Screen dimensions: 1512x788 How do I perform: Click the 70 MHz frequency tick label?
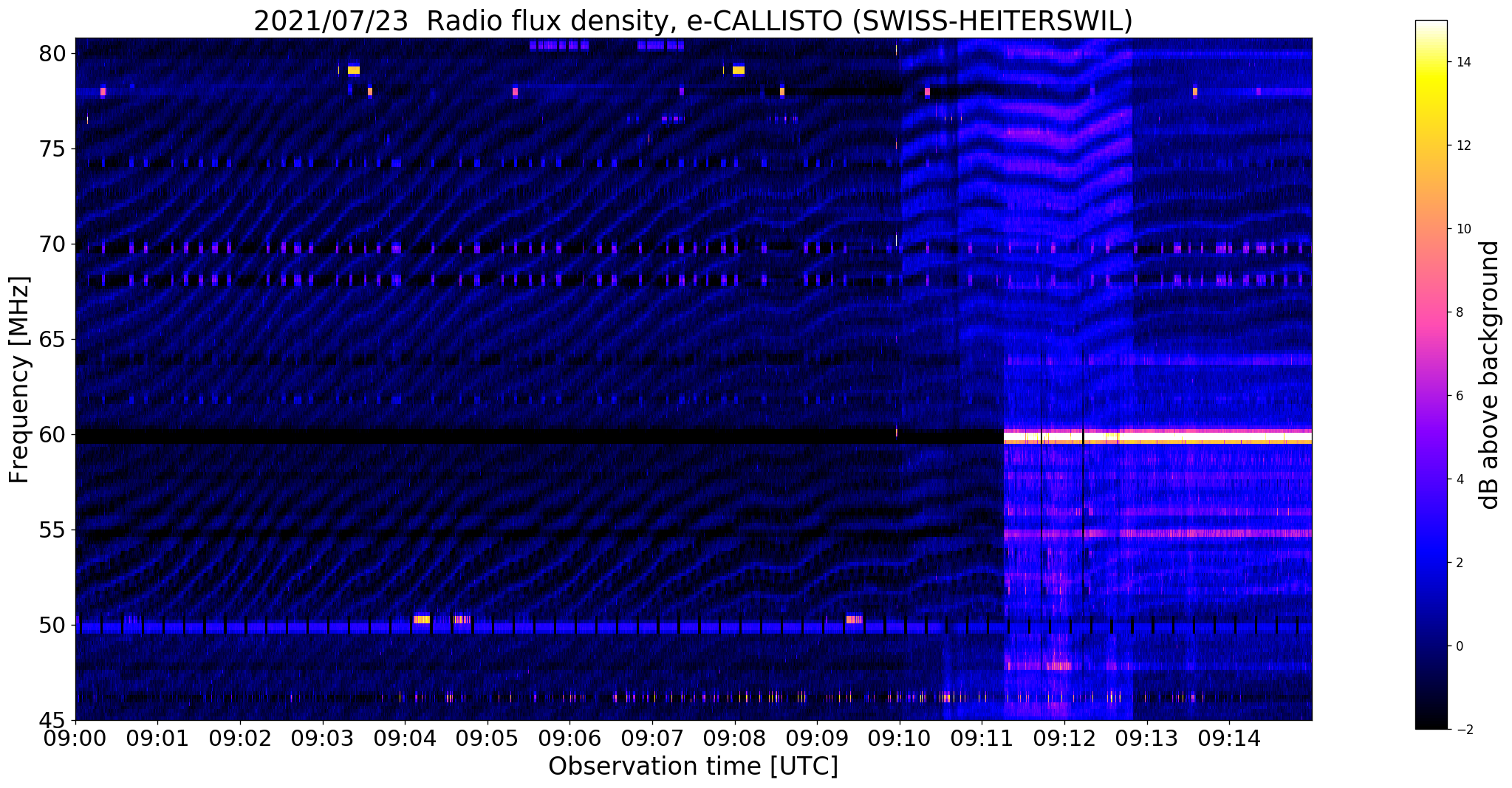tap(53, 244)
